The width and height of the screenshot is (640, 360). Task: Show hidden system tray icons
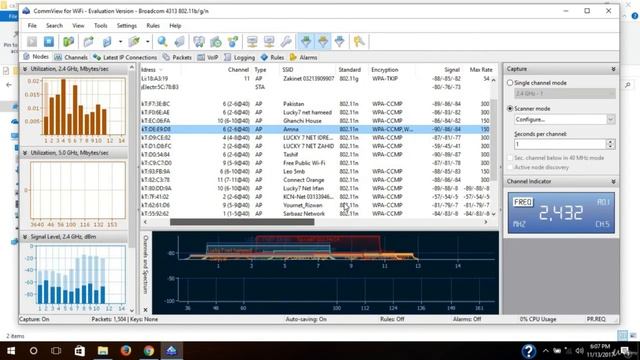click(x=545, y=351)
